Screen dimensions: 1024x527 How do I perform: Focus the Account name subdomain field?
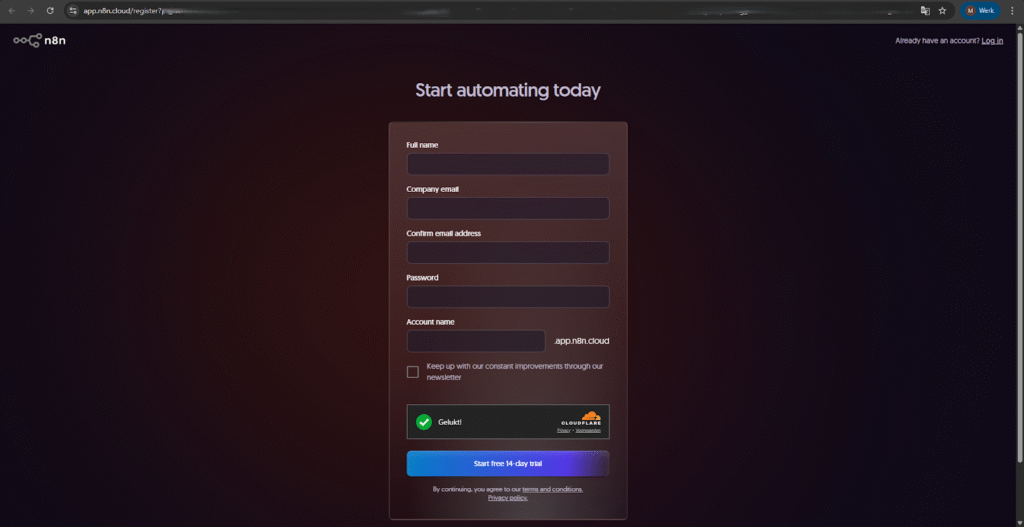coord(476,341)
